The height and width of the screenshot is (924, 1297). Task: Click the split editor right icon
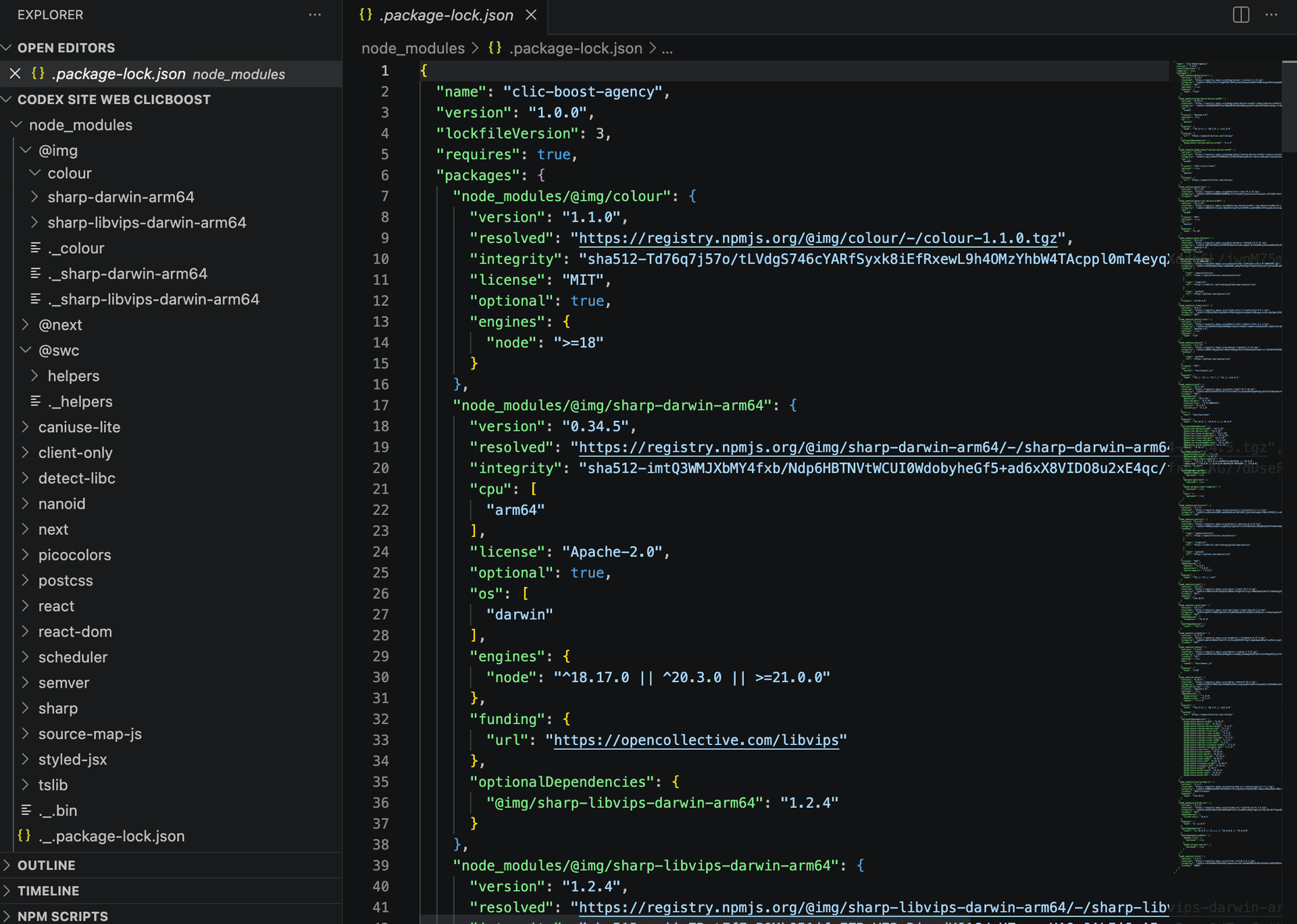point(1241,15)
